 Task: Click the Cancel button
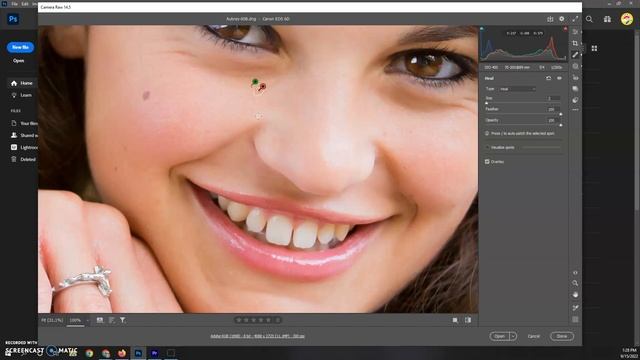(x=533, y=336)
